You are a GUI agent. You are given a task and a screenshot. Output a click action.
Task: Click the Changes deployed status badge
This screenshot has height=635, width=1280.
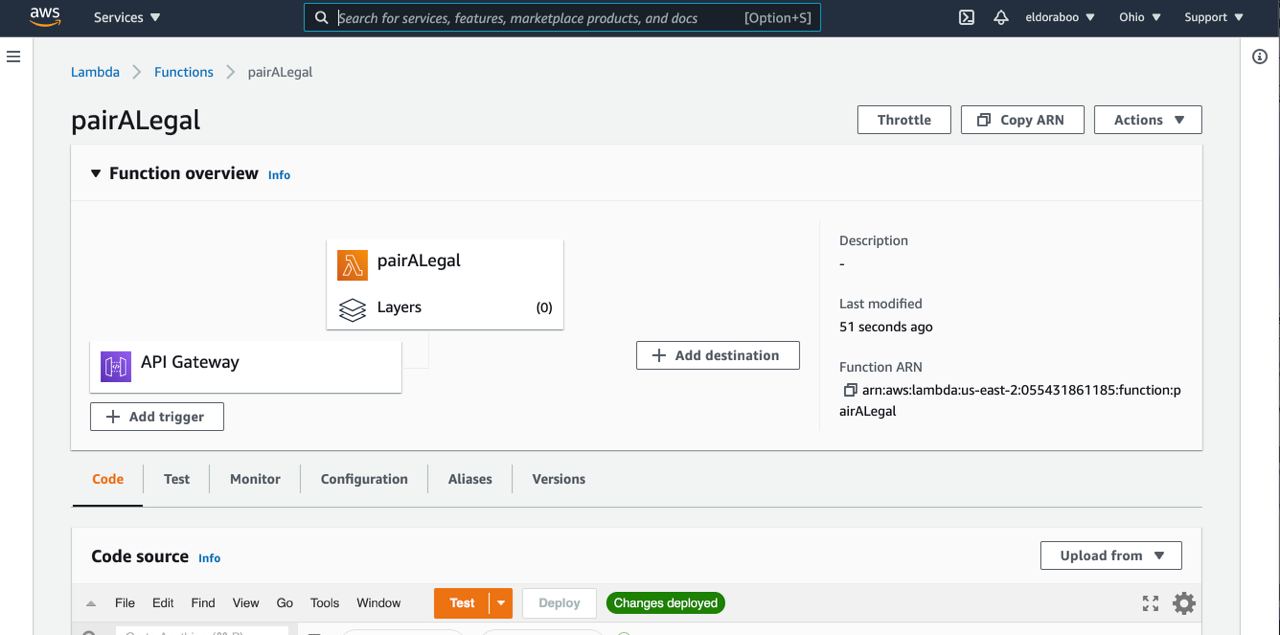(666, 603)
